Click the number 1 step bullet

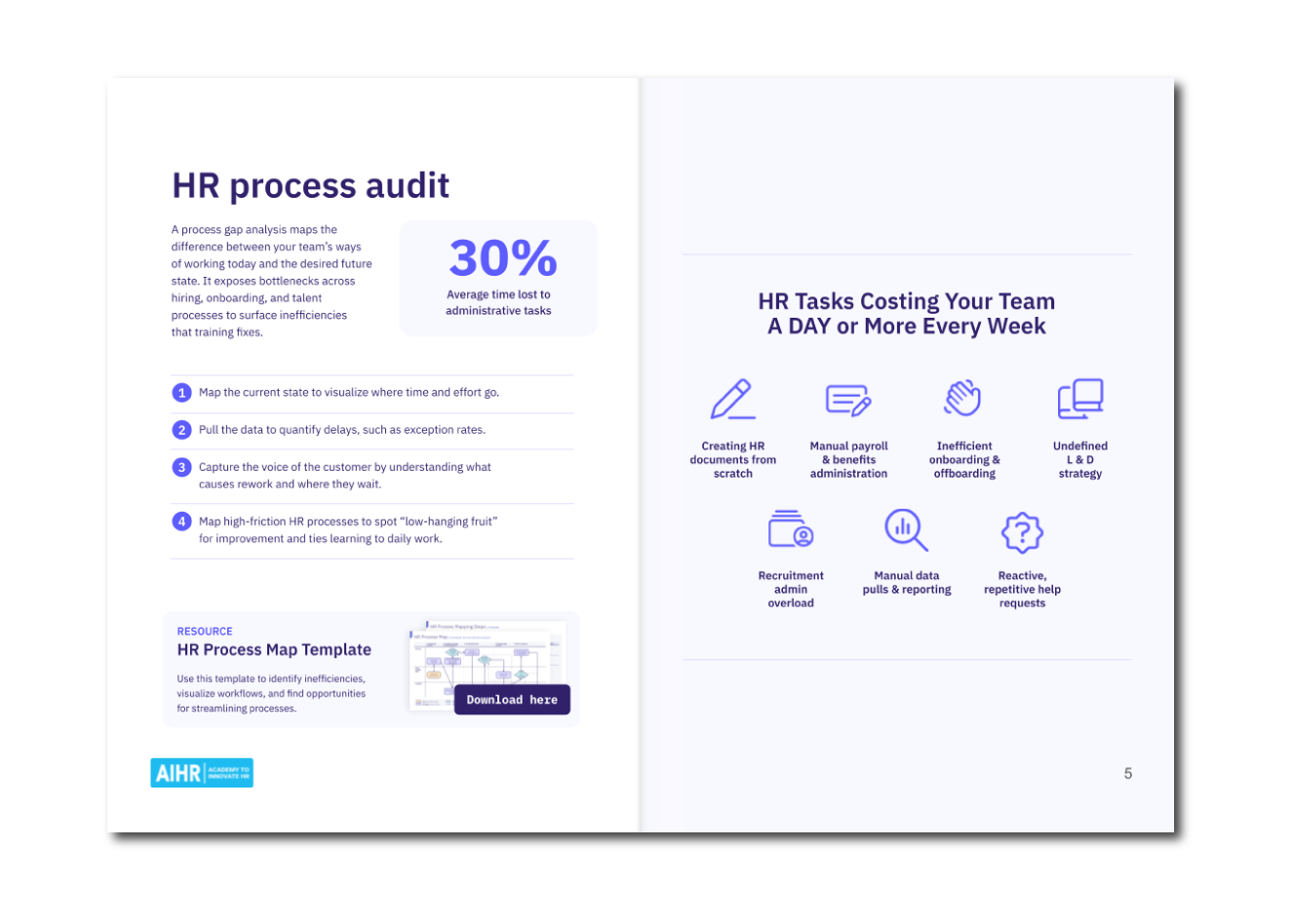tap(181, 393)
